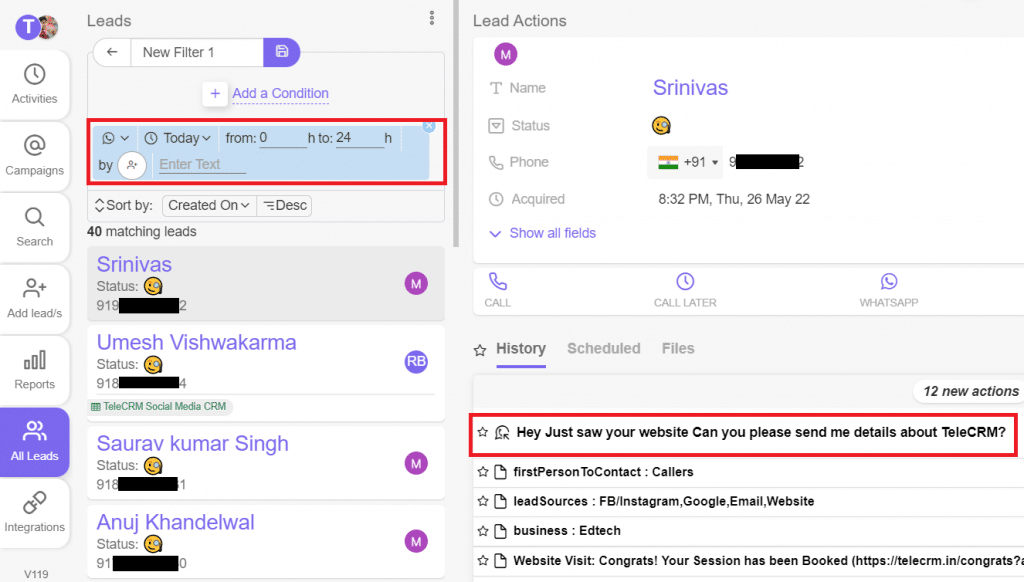Switch to the Scheduled tab
The height and width of the screenshot is (582, 1024).
click(x=604, y=348)
